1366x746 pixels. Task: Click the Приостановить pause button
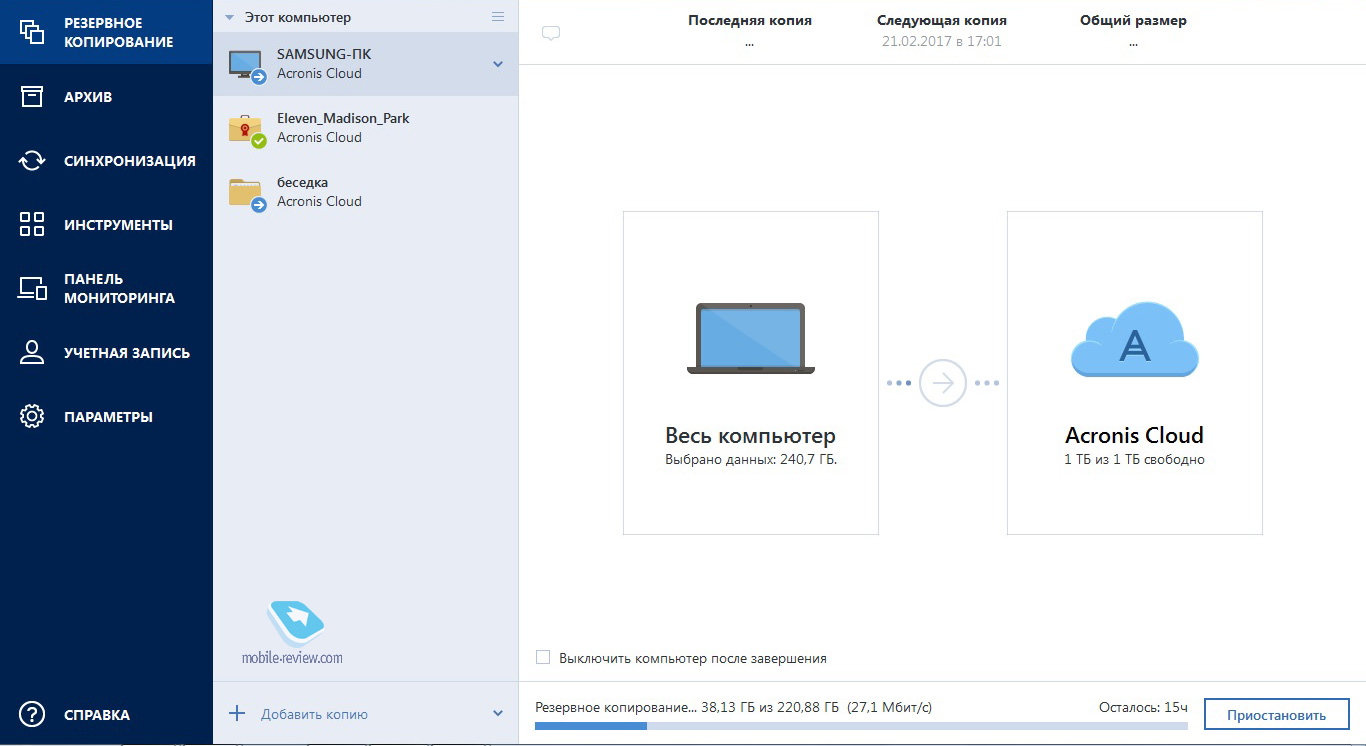pyautogui.click(x=1276, y=714)
